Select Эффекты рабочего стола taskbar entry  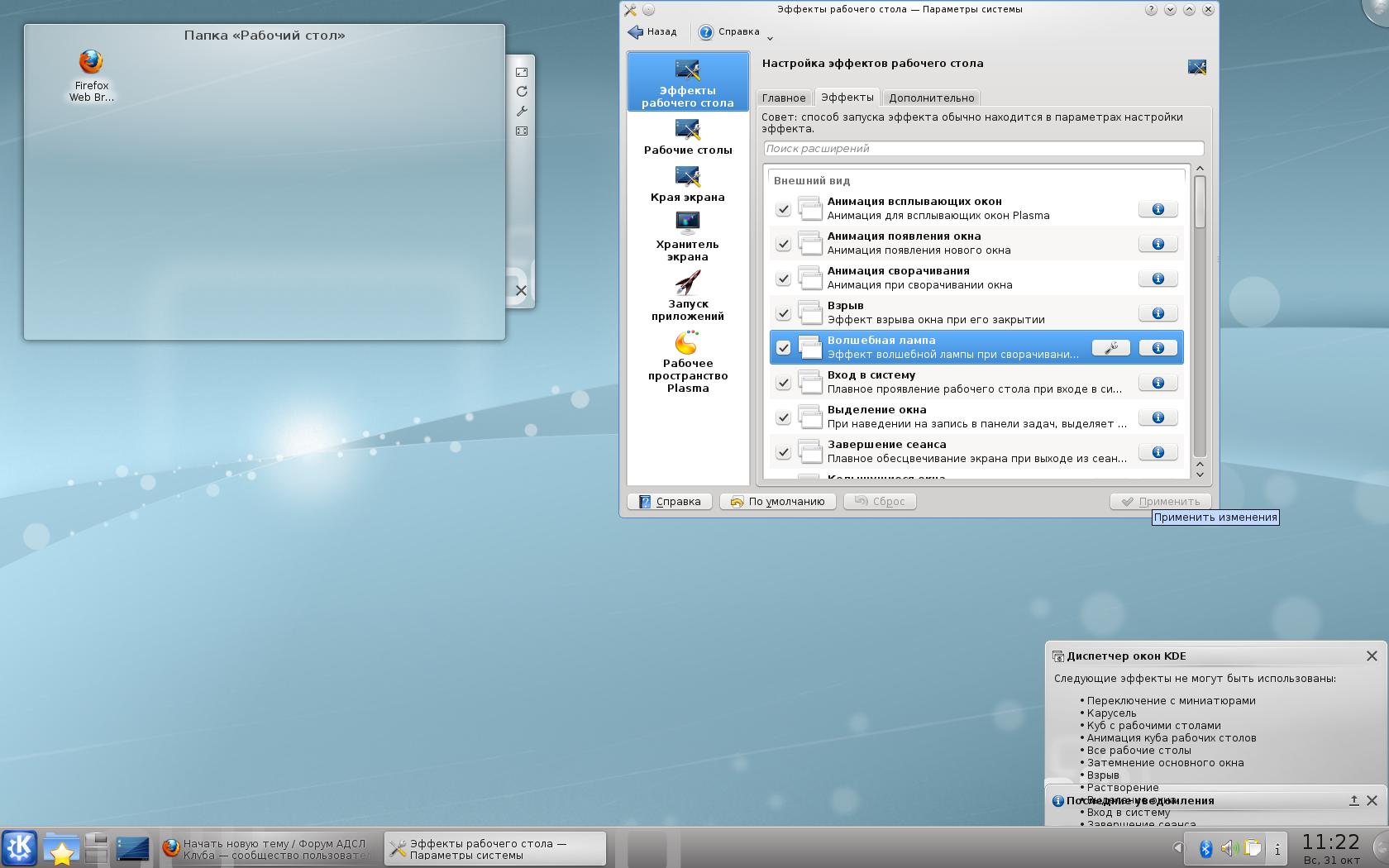[x=495, y=849]
